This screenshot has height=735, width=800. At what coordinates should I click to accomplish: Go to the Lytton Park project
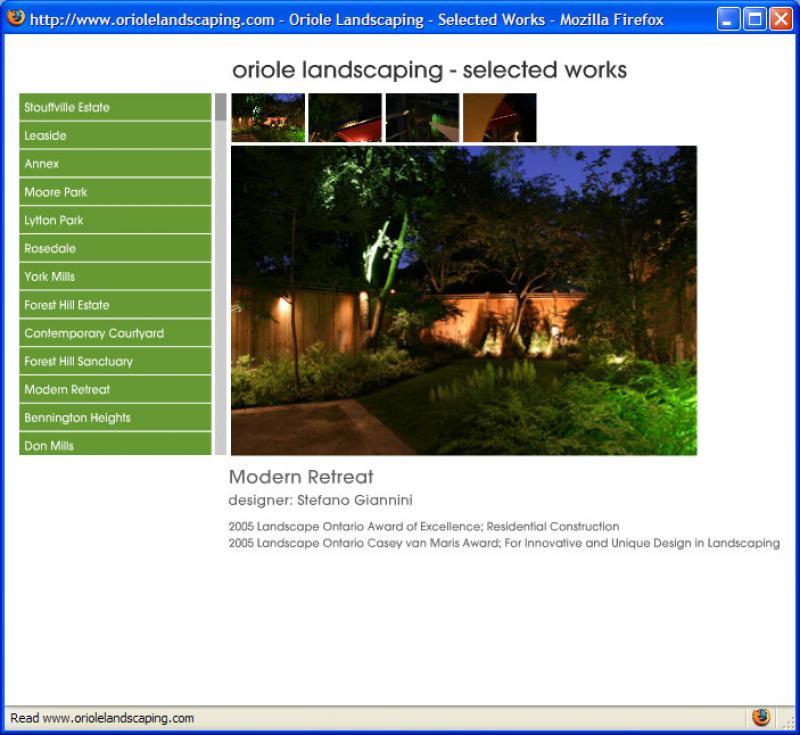click(115, 220)
